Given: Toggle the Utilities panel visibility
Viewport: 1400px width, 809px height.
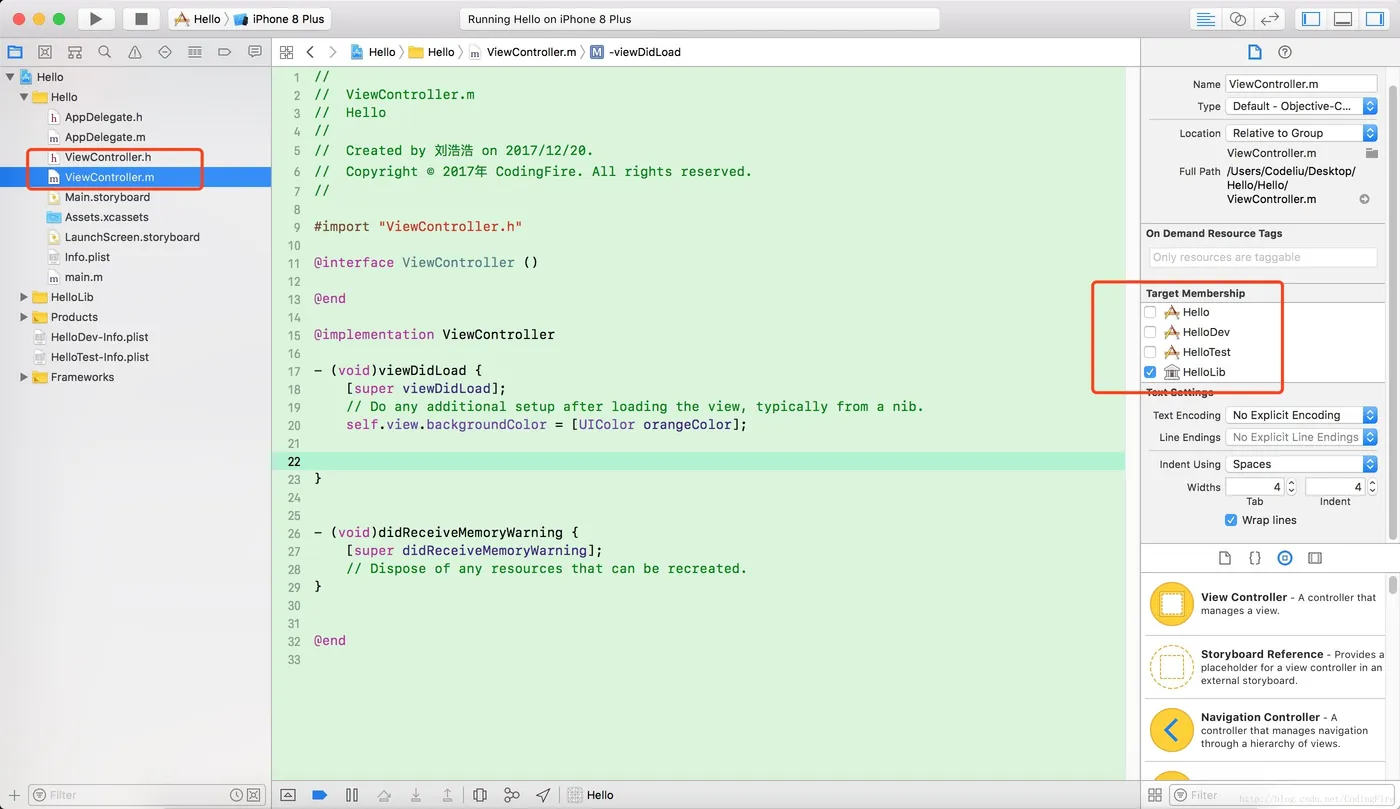Looking at the screenshot, I should pyautogui.click(x=1375, y=19).
